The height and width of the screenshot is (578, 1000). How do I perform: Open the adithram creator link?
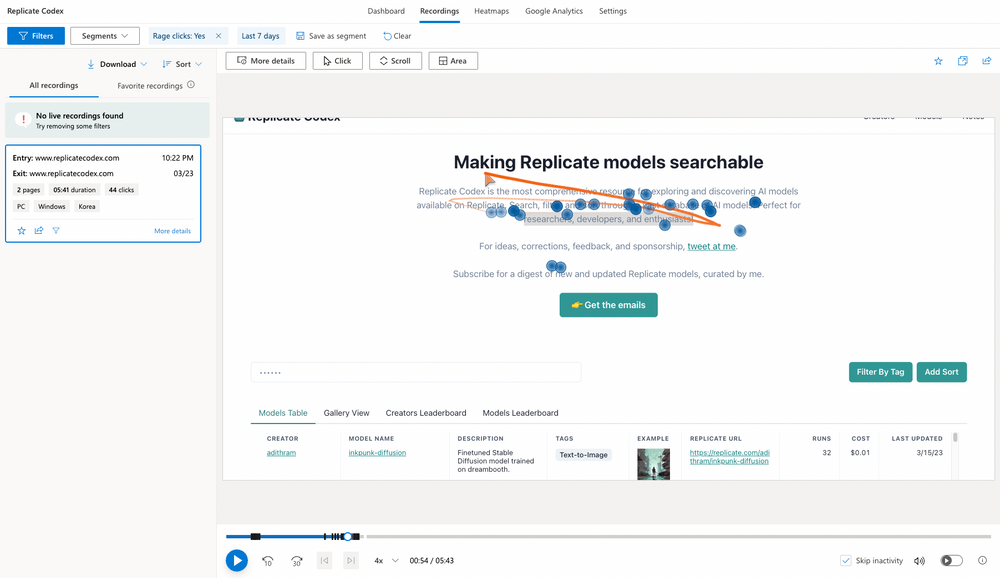(281, 453)
